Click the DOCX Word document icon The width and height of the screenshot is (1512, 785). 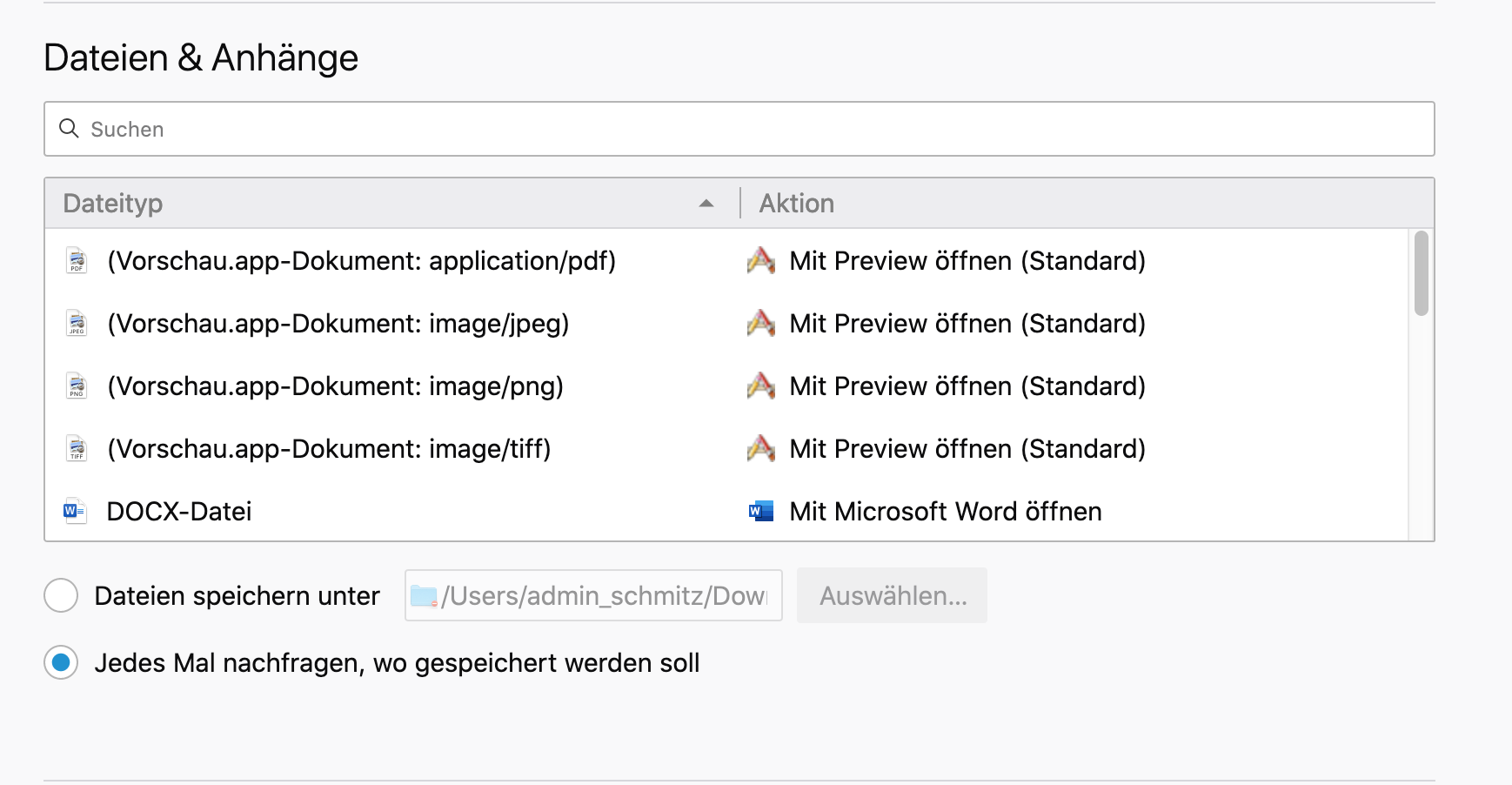75,512
